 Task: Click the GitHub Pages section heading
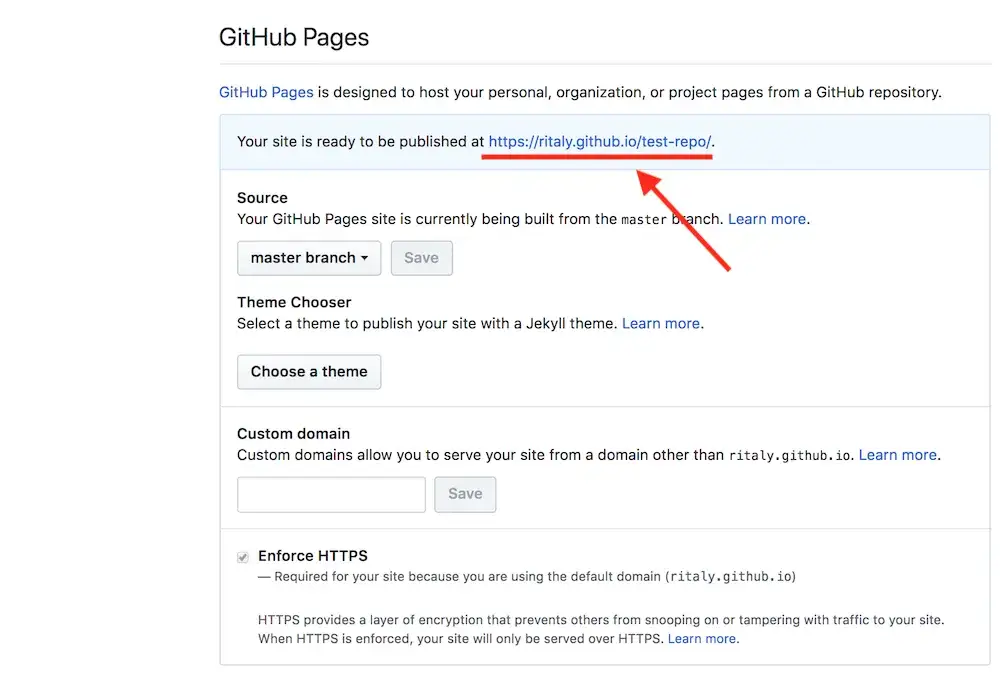click(x=294, y=38)
